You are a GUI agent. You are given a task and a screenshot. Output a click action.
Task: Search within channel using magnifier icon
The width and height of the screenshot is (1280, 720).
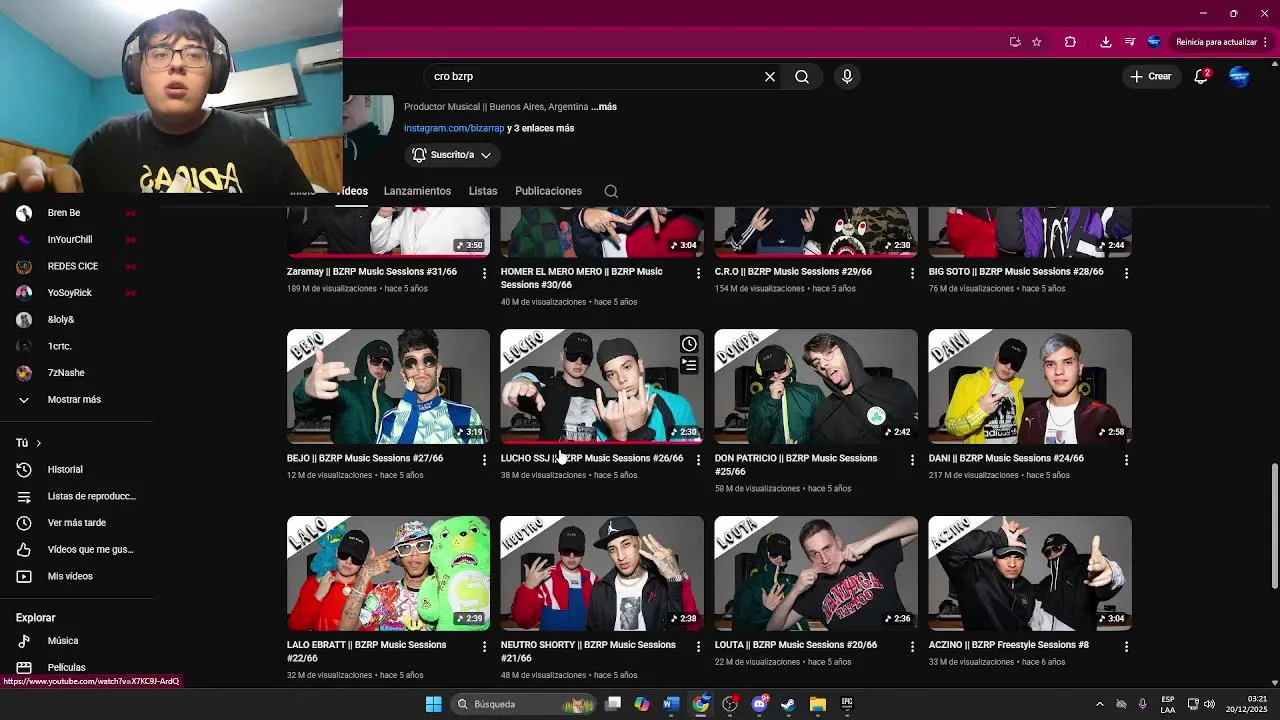611,191
